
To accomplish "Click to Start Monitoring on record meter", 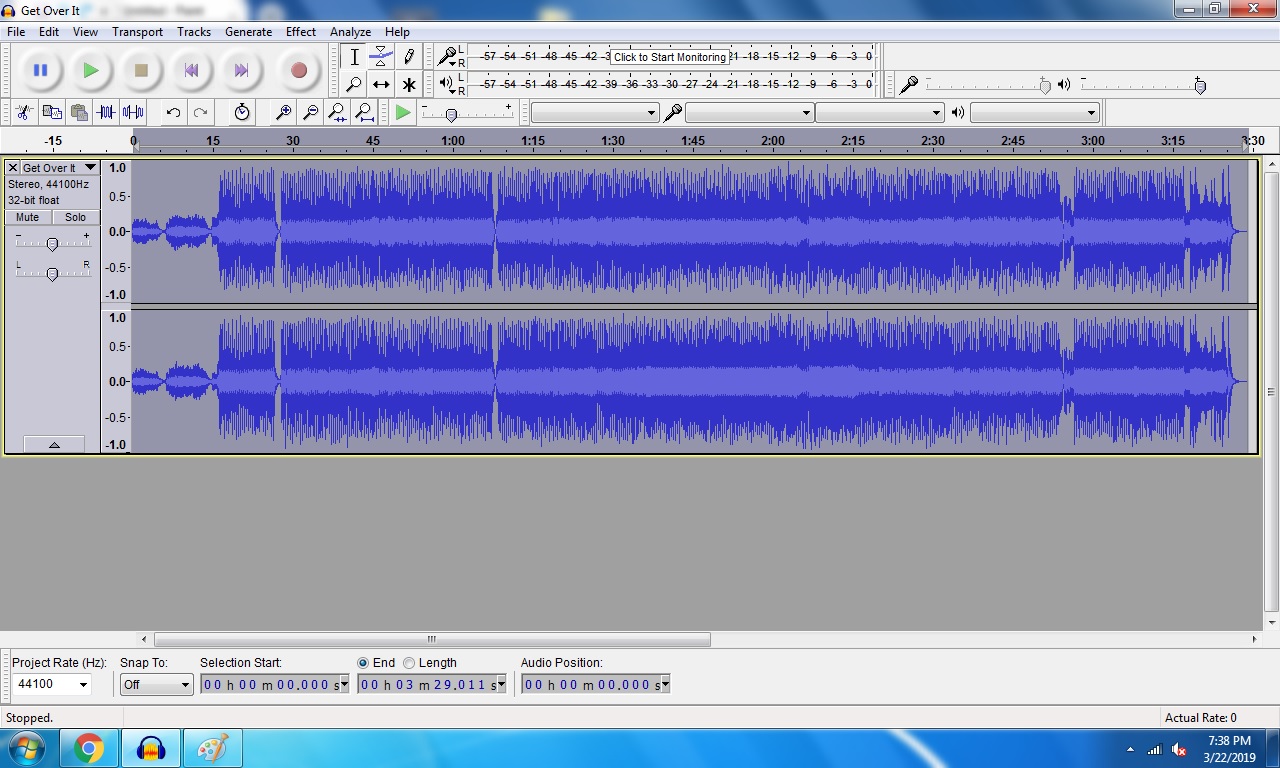I will [x=670, y=57].
